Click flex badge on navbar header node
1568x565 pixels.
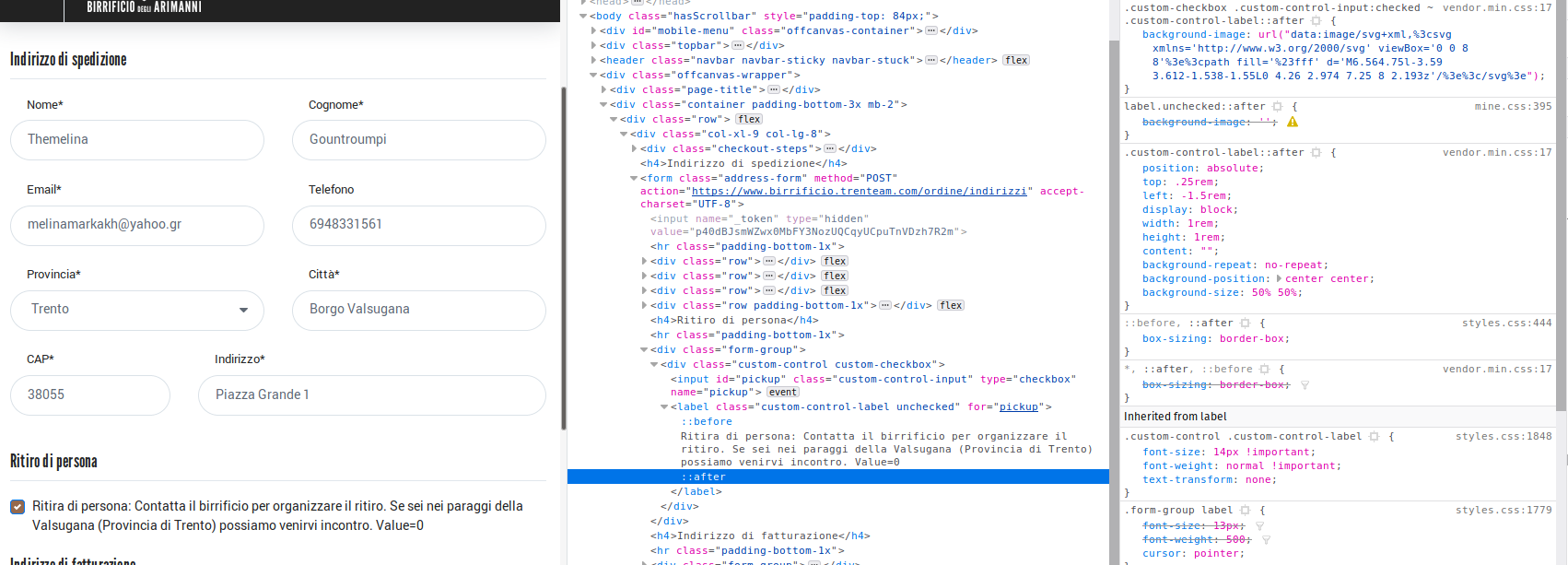click(1016, 60)
